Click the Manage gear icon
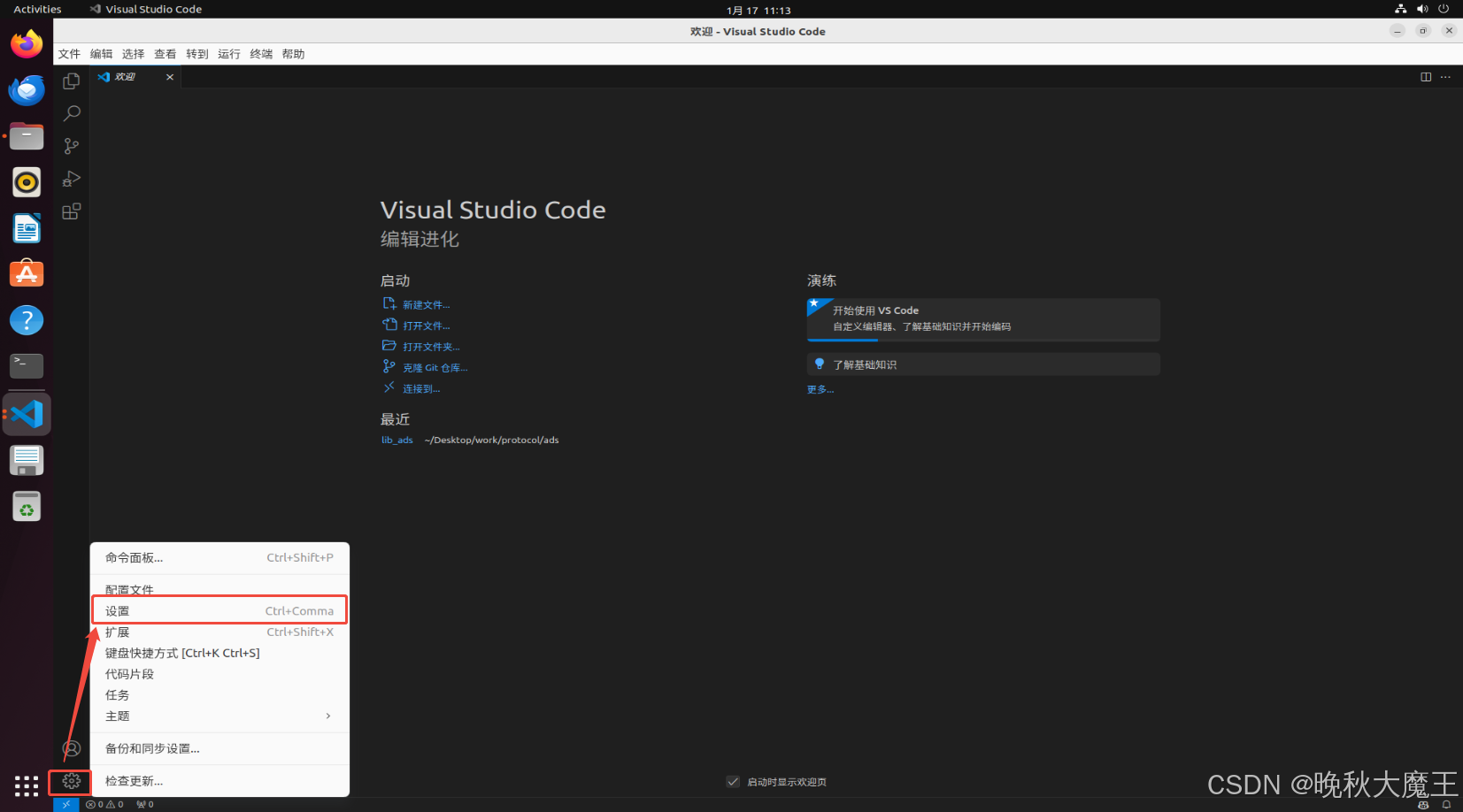 (72, 781)
